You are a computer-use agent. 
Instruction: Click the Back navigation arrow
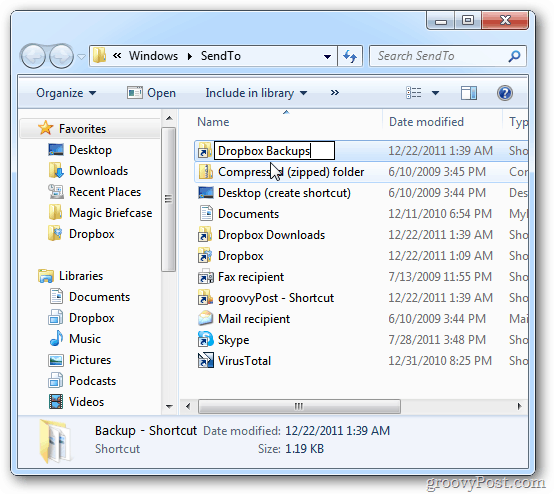33,56
